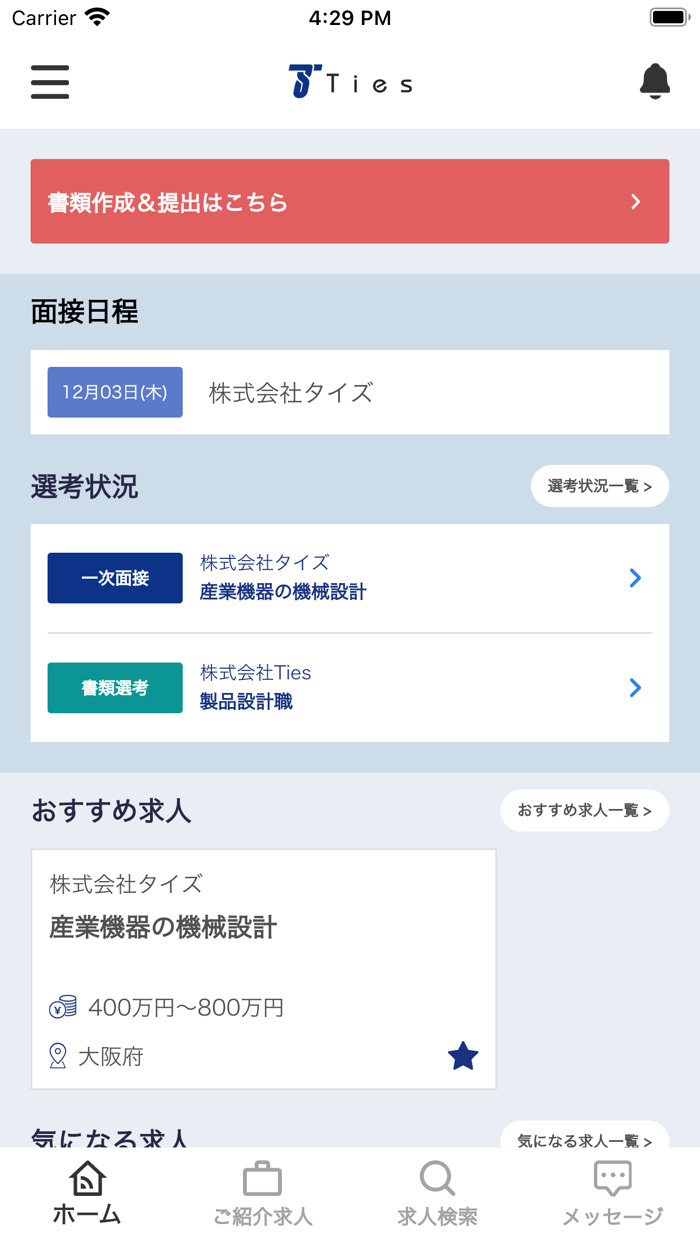Image resolution: width=700 pixels, height=1244 pixels.
Task: Click the Ties logo
Action: [349, 81]
